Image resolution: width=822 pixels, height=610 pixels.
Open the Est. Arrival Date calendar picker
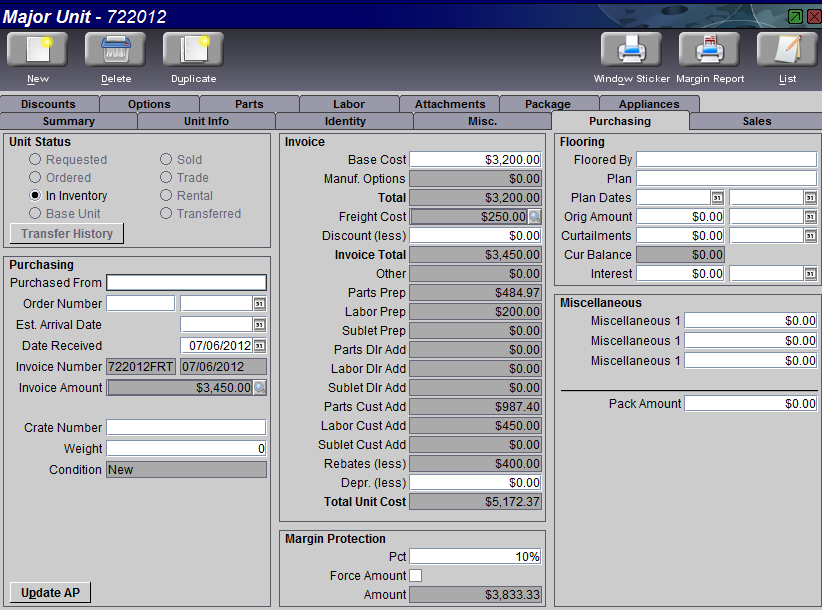coord(260,325)
